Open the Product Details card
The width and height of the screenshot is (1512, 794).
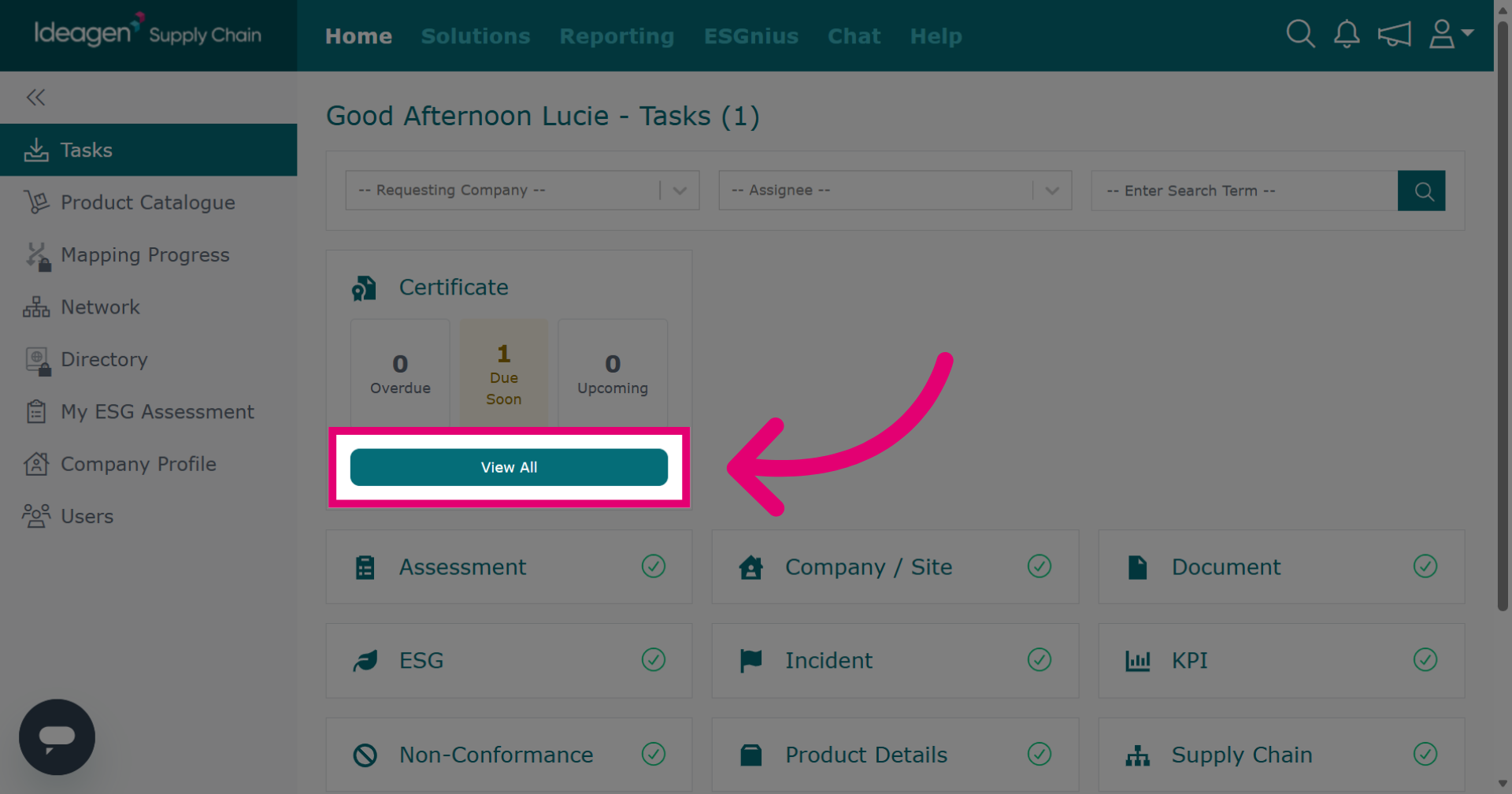point(895,755)
